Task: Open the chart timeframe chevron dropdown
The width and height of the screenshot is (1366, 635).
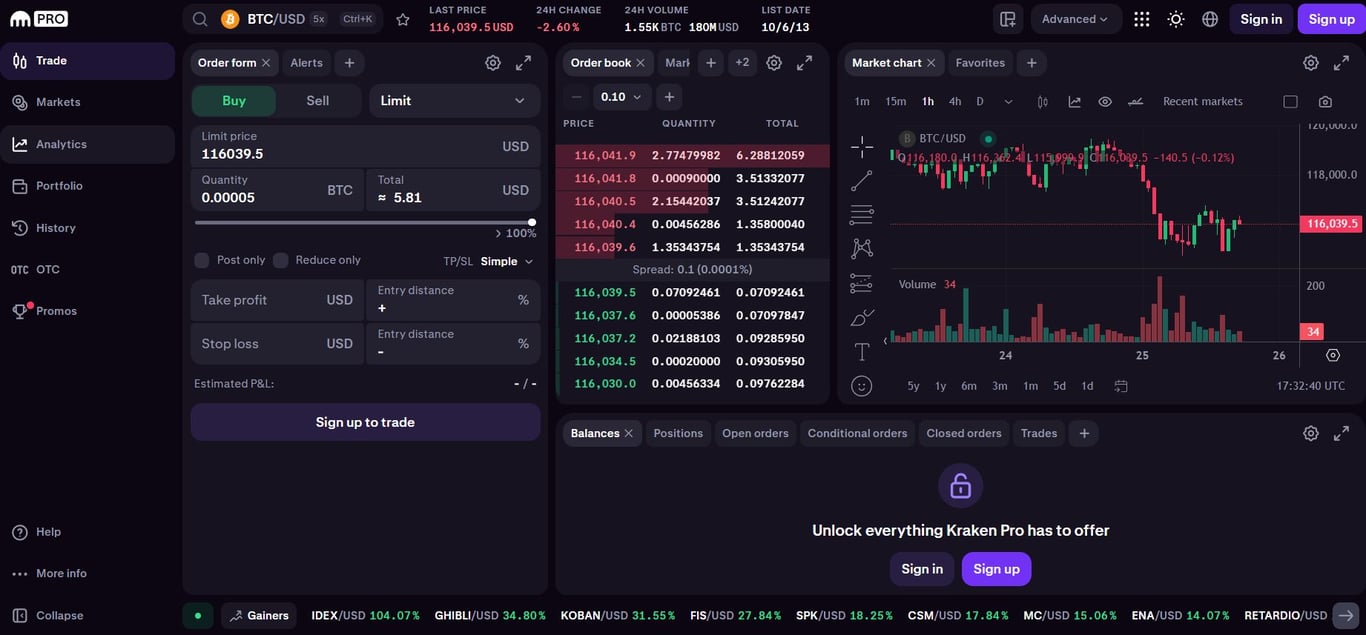Action: click(x=1008, y=101)
